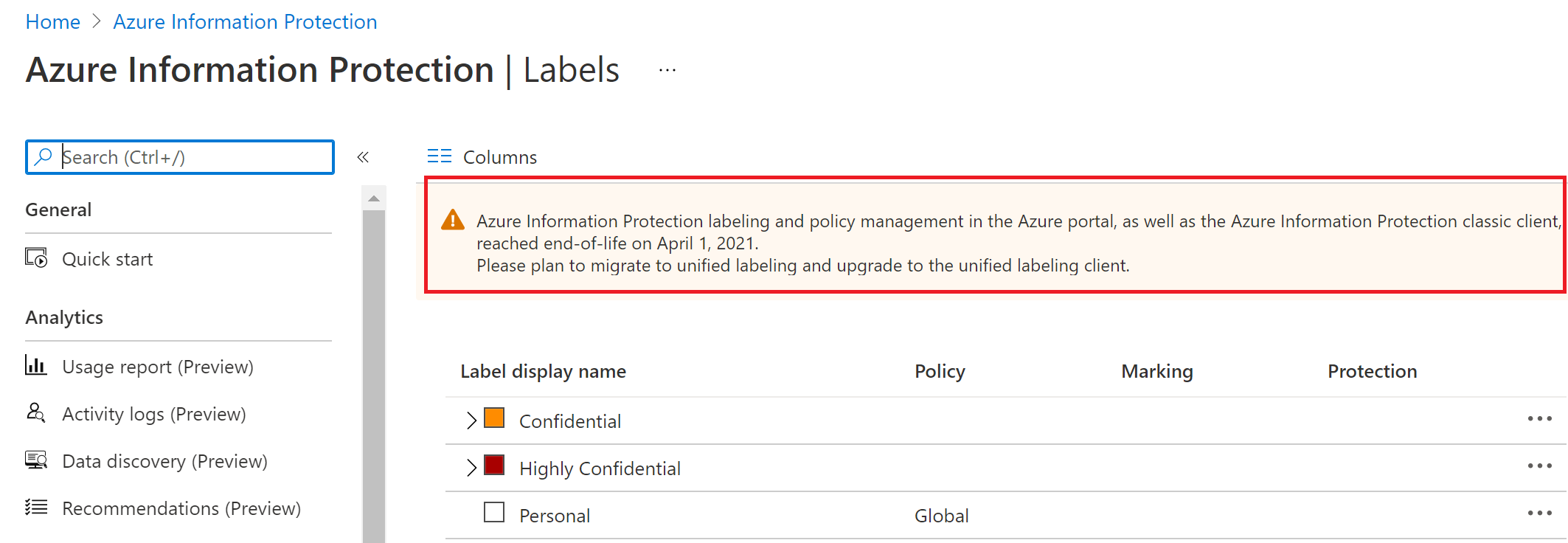Click the Data discovery monitor icon
Screen dimensions: 1568x543
click(x=36, y=460)
